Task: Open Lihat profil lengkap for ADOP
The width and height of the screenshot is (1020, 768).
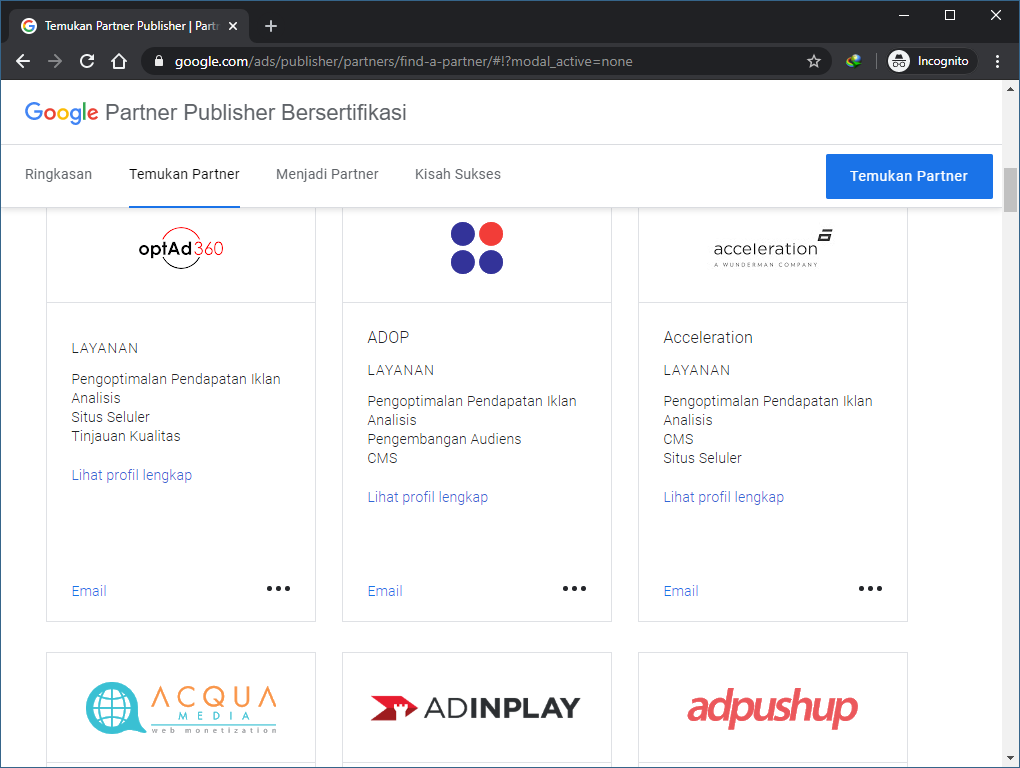Action: pyautogui.click(x=427, y=497)
